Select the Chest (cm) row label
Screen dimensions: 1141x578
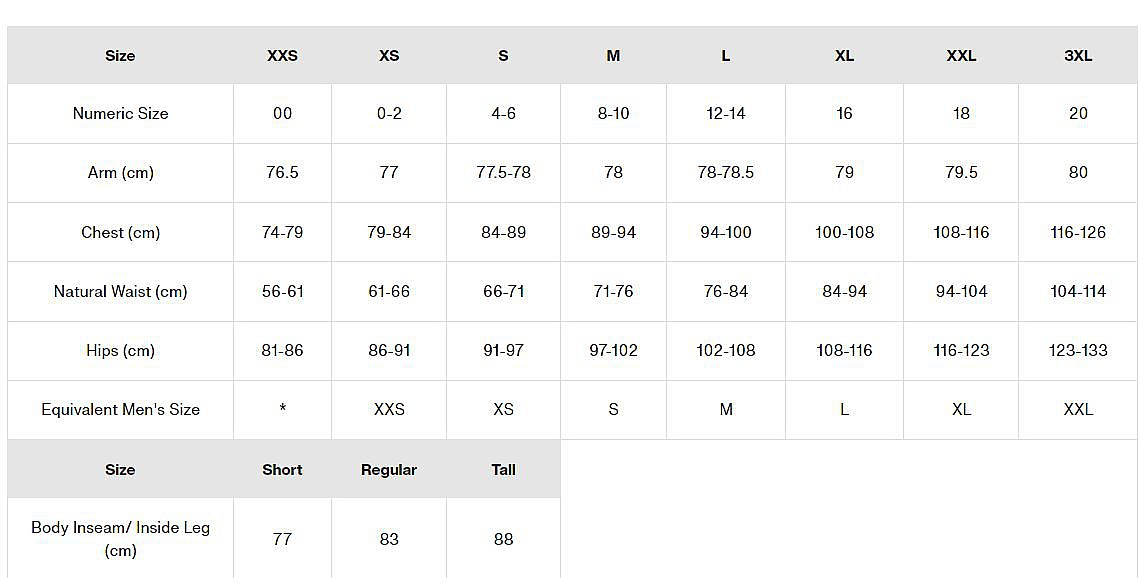click(x=120, y=233)
